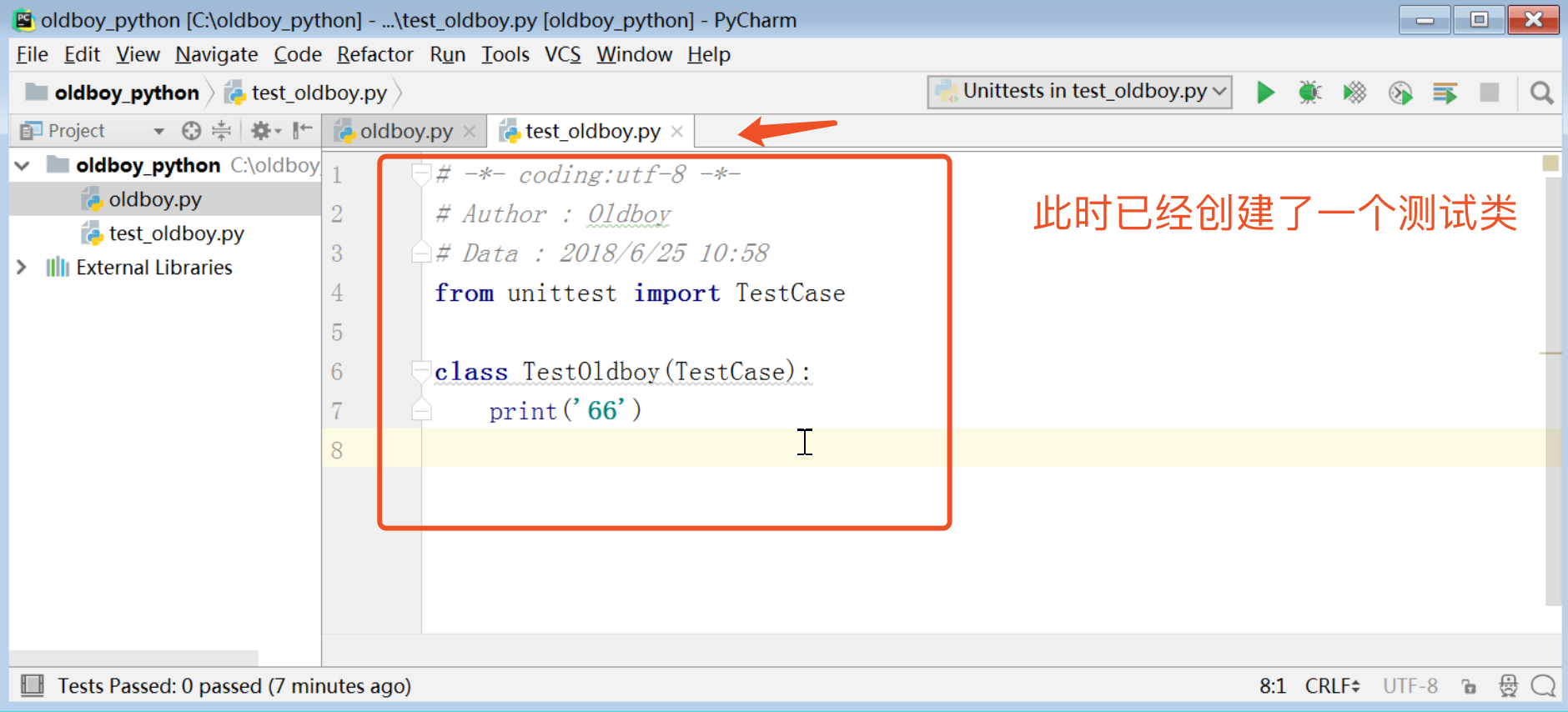Image resolution: width=1568 pixels, height=712 pixels.
Task: Open the Code menu
Action: 298,55
